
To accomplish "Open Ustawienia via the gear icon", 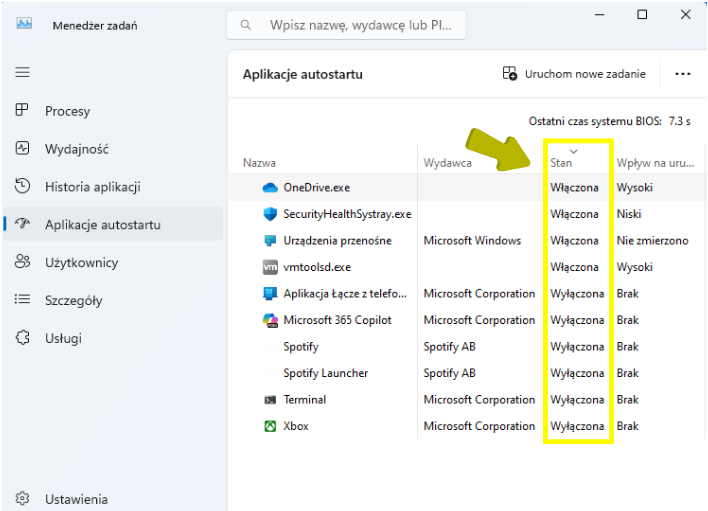I will (22, 499).
